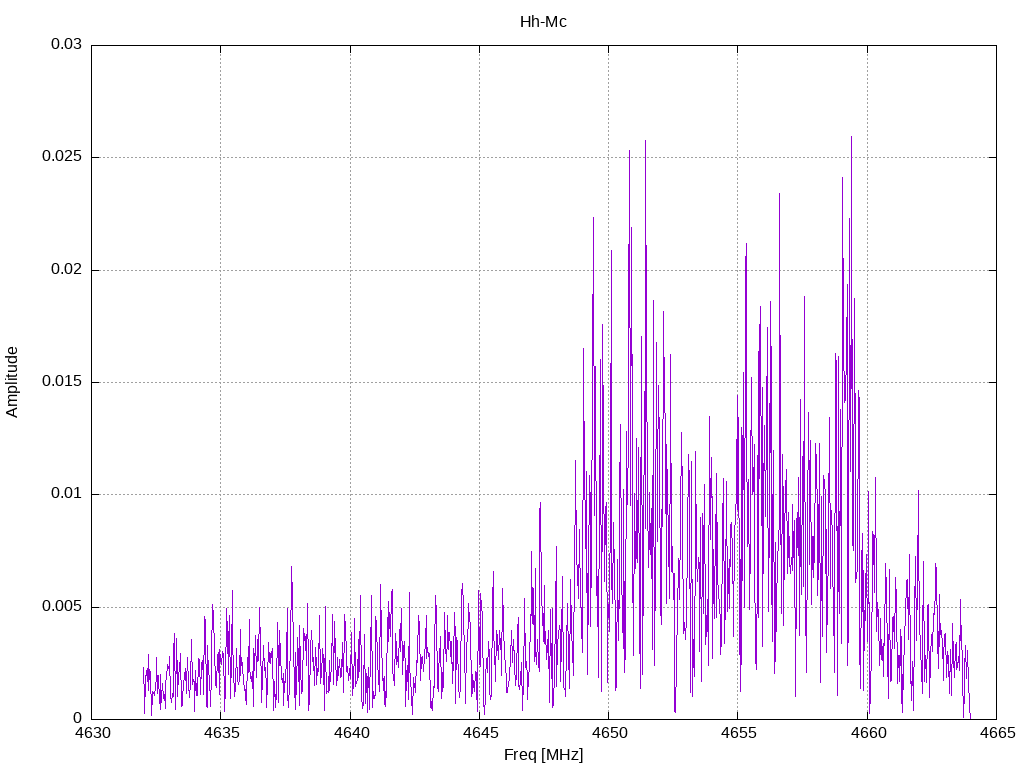
Task: Click the x-axis tick label 4665
Action: (x=997, y=733)
